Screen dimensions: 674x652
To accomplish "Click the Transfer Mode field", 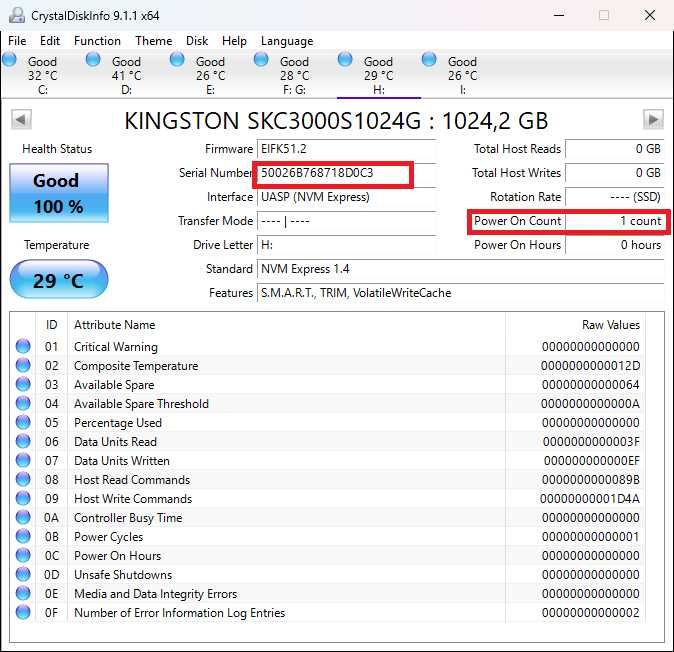I will tap(346, 221).
